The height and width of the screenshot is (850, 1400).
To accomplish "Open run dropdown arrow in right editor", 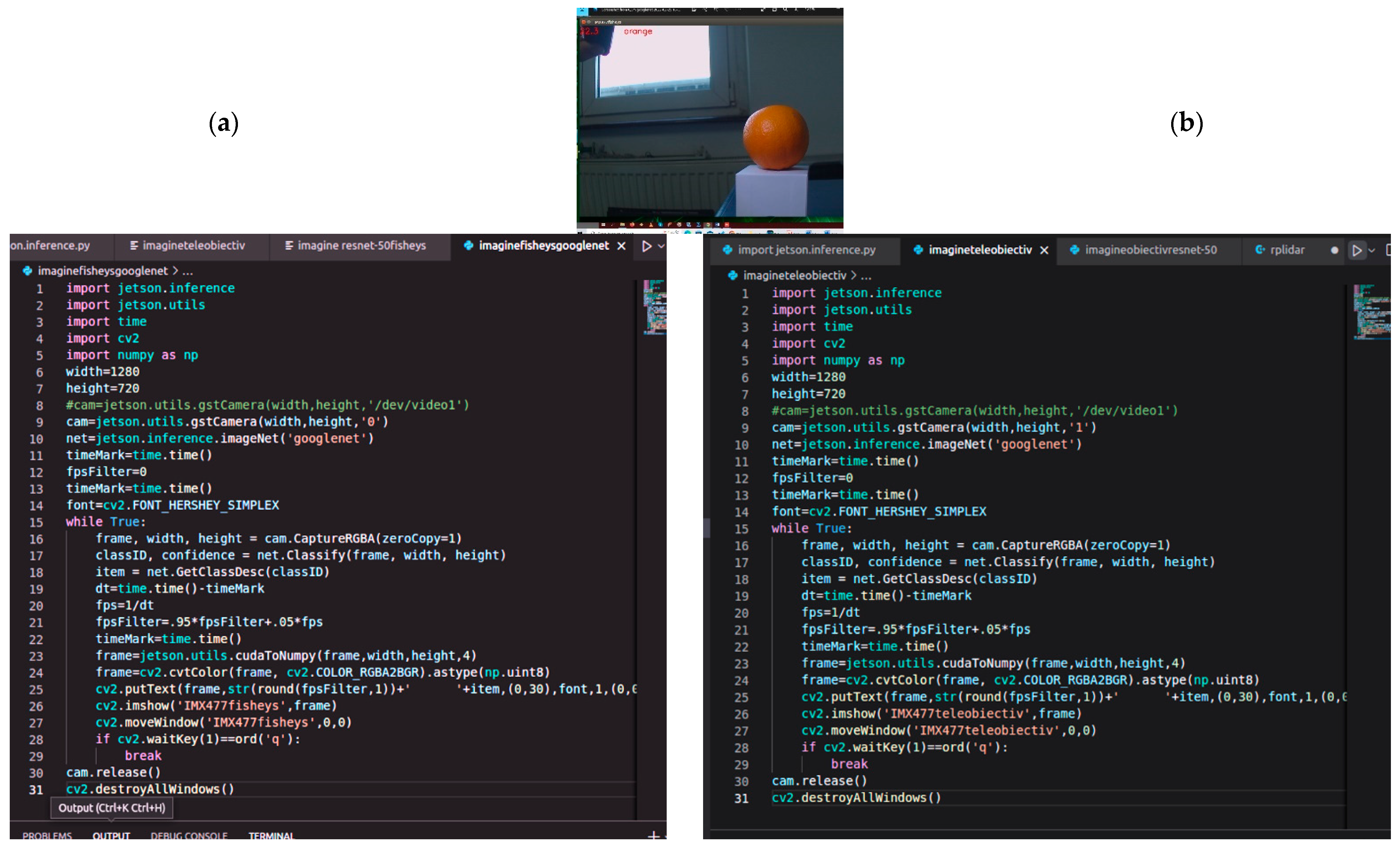I will [x=1372, y=251].
